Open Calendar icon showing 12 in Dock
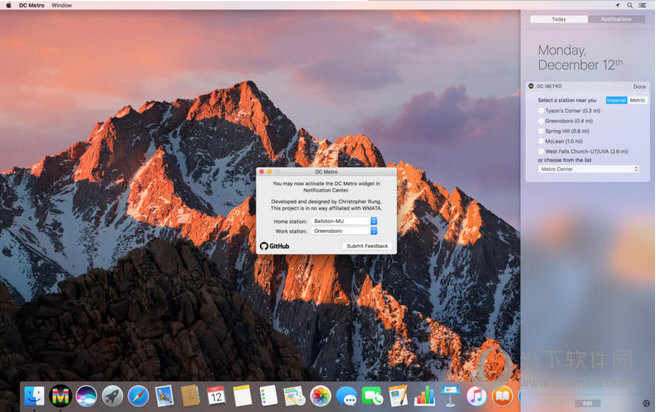Screen dimensions: 656x412 click(216, 396)
